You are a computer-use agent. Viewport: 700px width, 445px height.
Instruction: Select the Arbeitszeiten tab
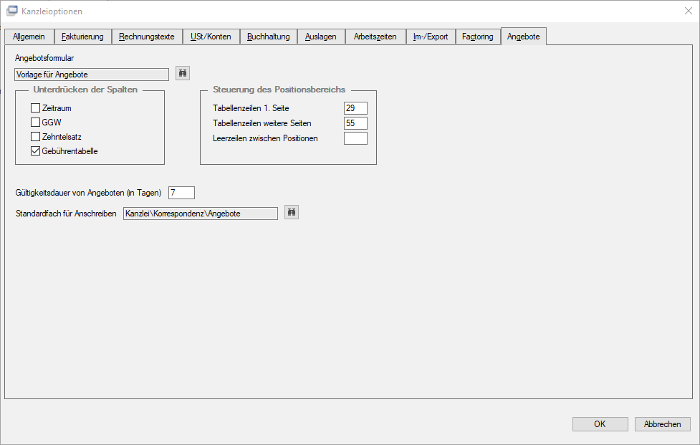tap(375, 37)
